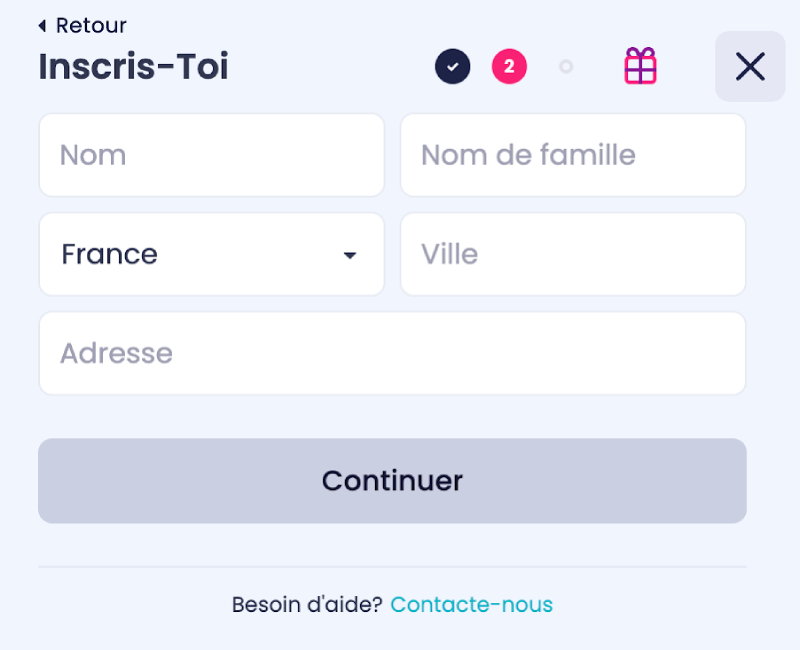The width and height of the screenshot is (800, 650).
Task: Open the France country selector
Action: (x=200, y=254)
